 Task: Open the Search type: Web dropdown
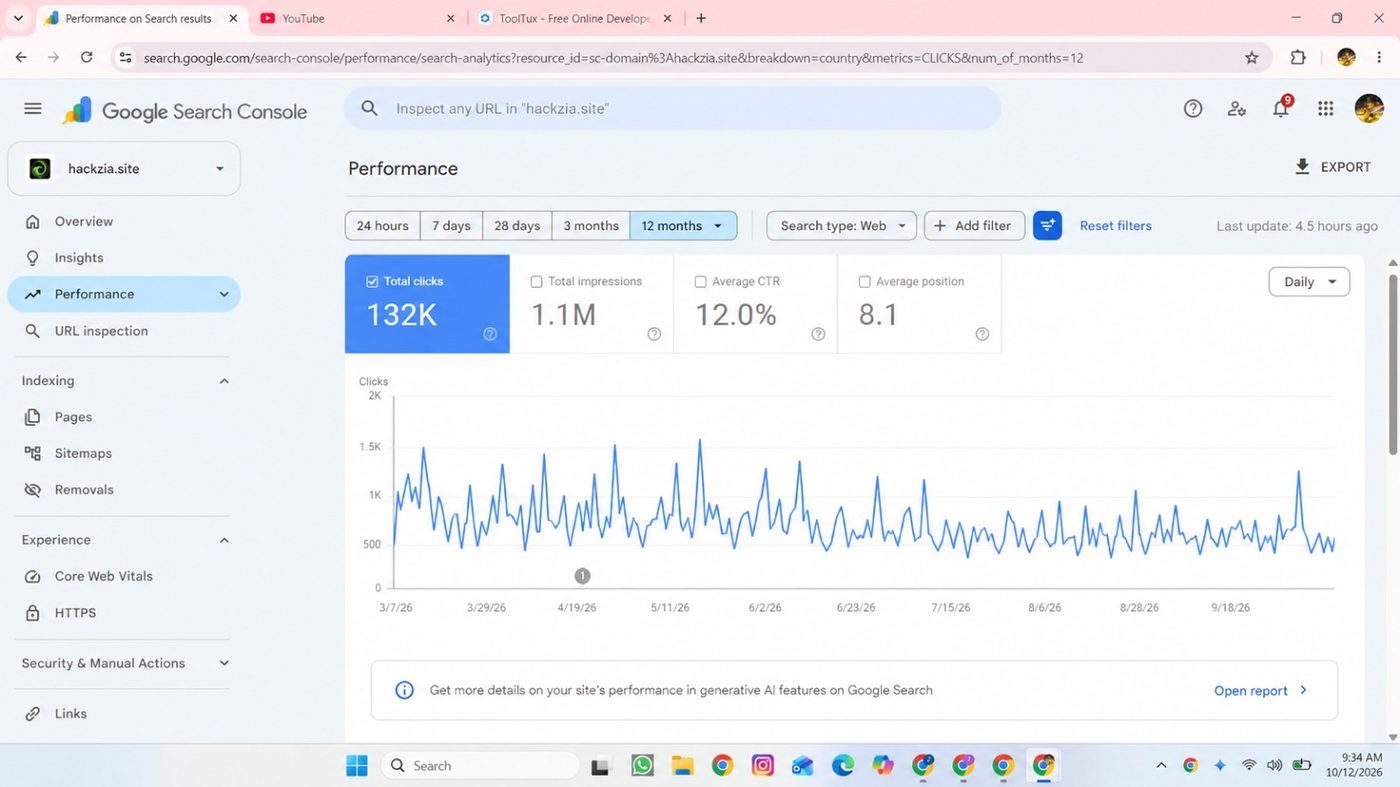click(x=841, y=226)
